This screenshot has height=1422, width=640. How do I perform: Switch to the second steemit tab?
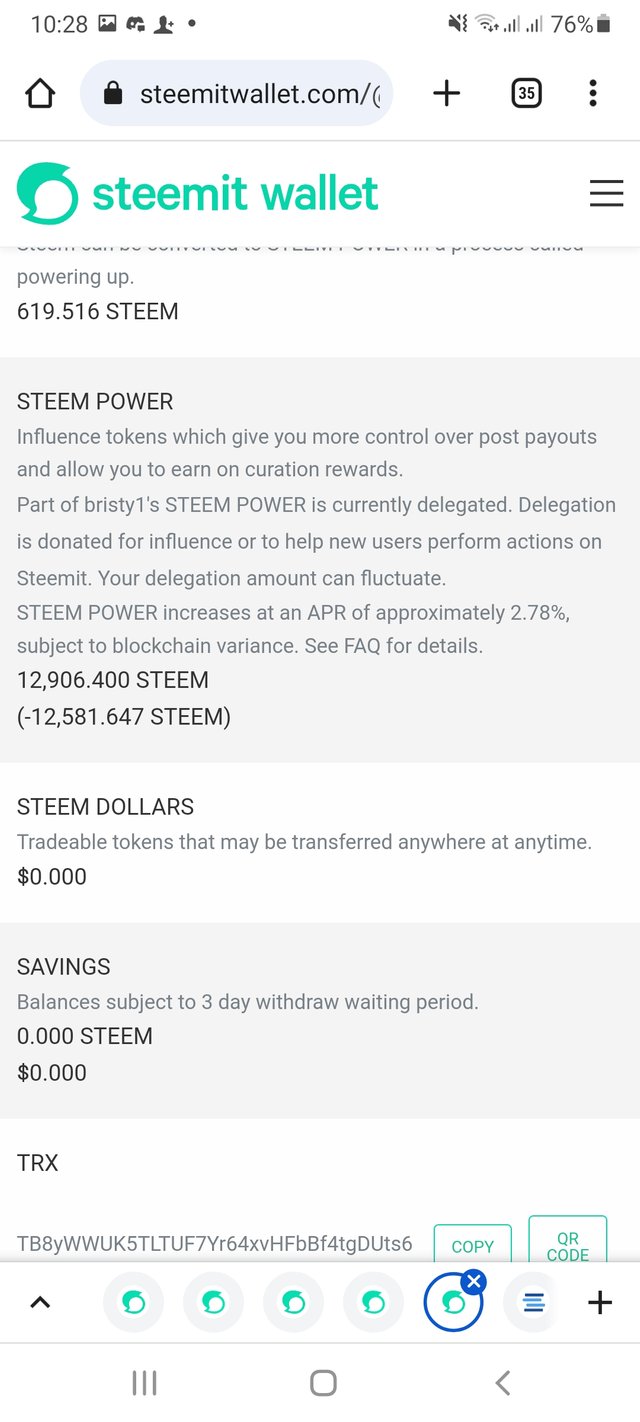(213, 1302)
